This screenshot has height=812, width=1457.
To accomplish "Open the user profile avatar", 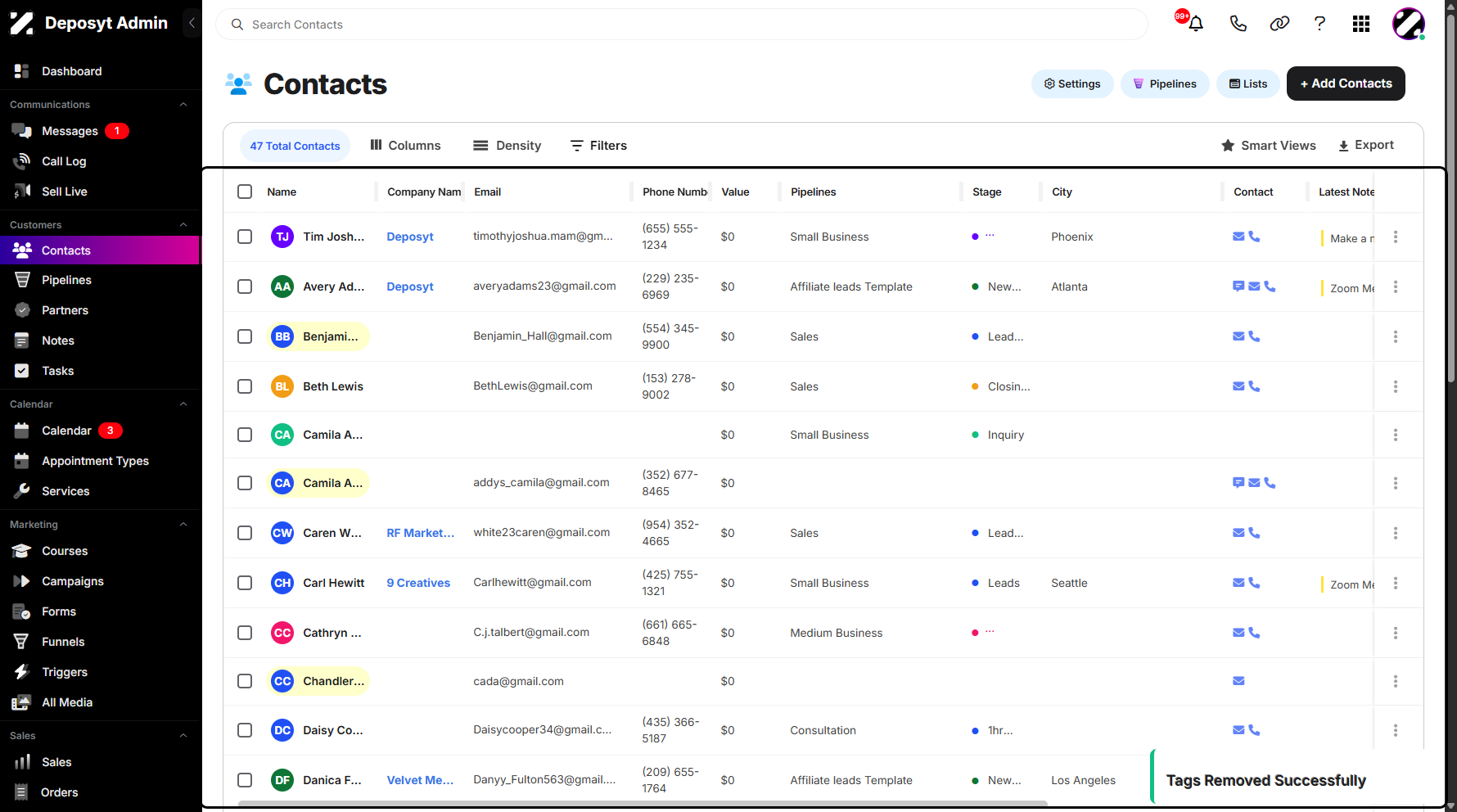I will pyautogui.click(x=1409, y=24).
